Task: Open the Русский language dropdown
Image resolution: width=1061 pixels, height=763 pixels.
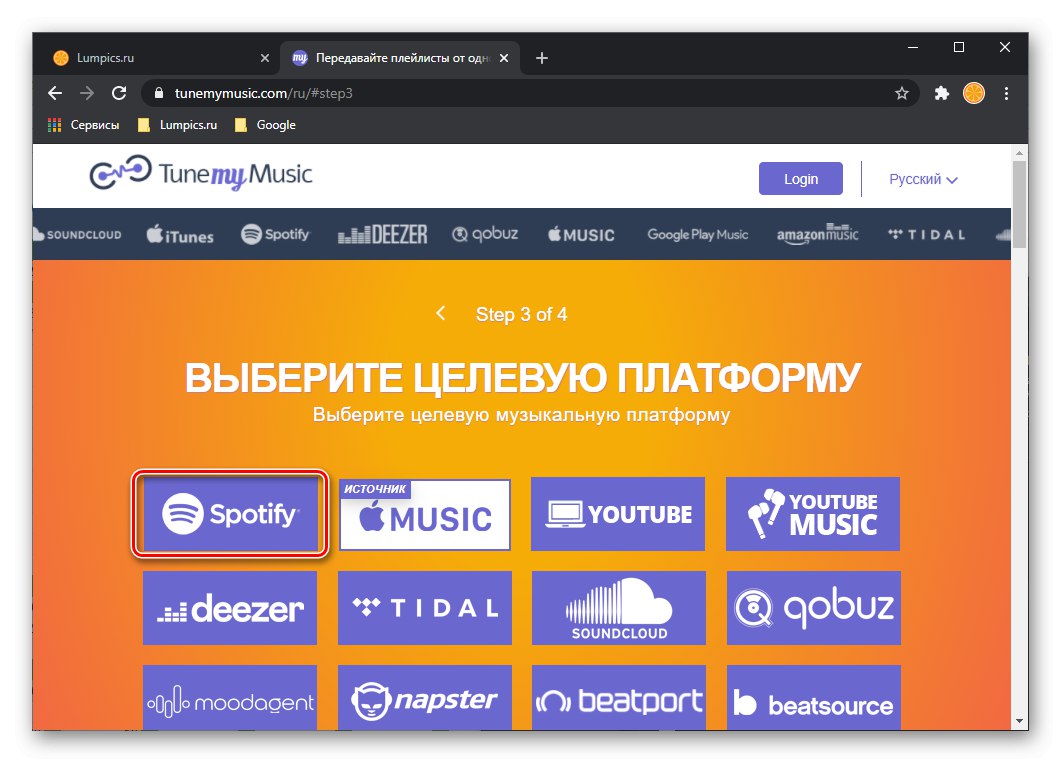Action: 923,179
